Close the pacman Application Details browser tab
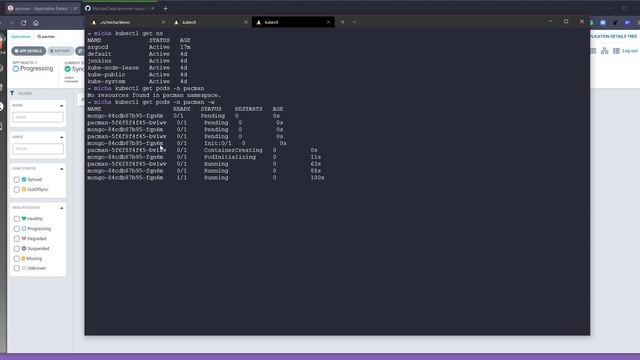 75,8
